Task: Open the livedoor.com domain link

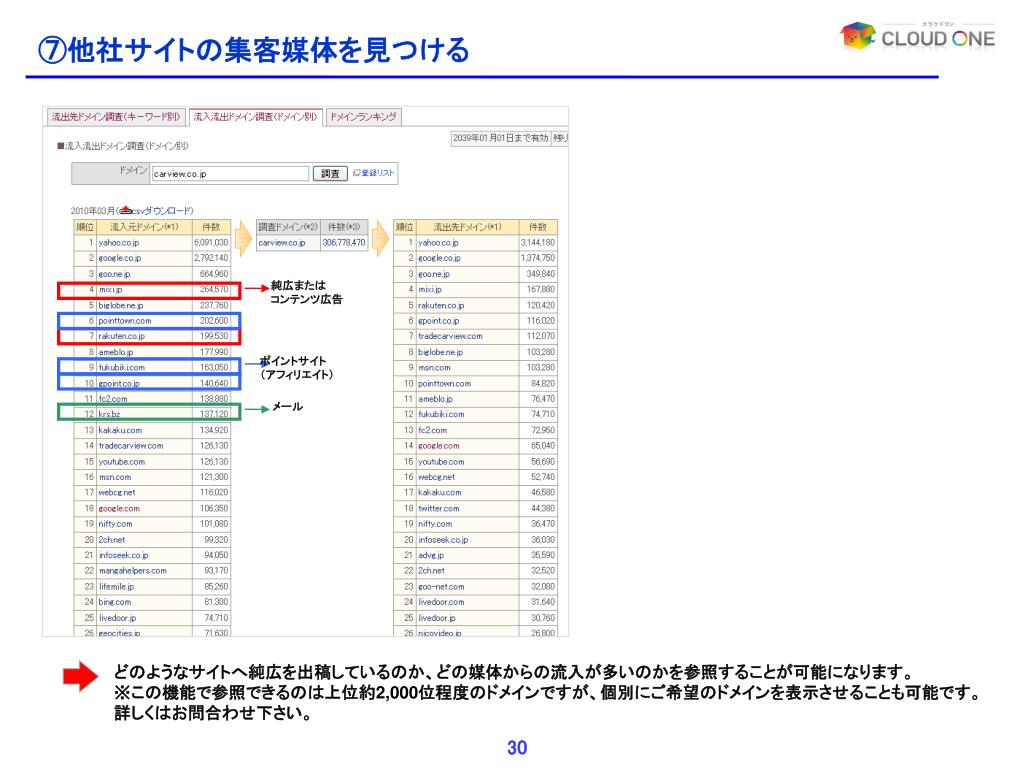Action: coord(441,602)
